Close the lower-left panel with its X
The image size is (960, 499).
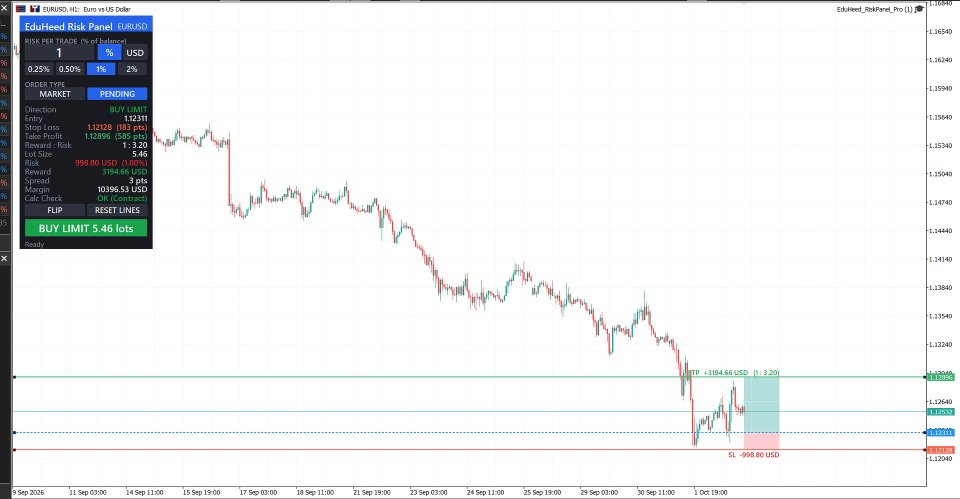[4, 259]
